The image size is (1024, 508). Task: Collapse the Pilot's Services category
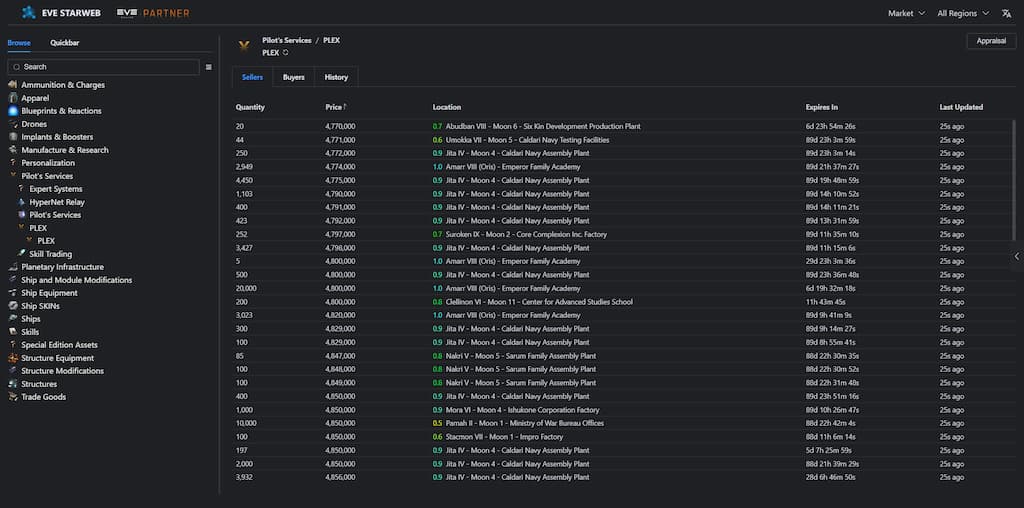pyautogui.click(x=47, y=176)
